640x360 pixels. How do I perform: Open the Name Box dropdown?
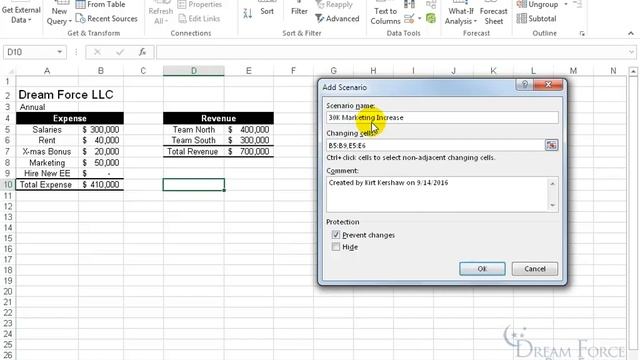(x=60, y=52)
